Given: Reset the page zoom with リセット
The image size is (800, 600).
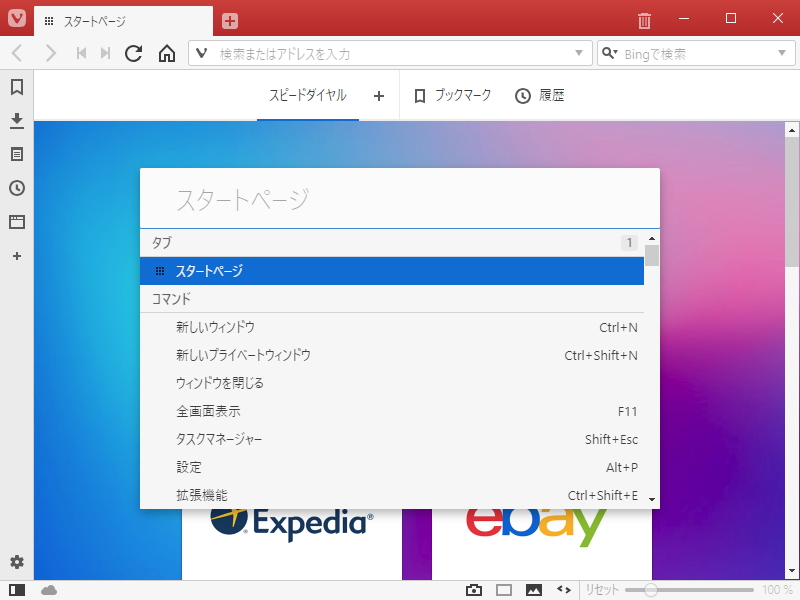Looking at the screenshot, I should coord(600,590).
